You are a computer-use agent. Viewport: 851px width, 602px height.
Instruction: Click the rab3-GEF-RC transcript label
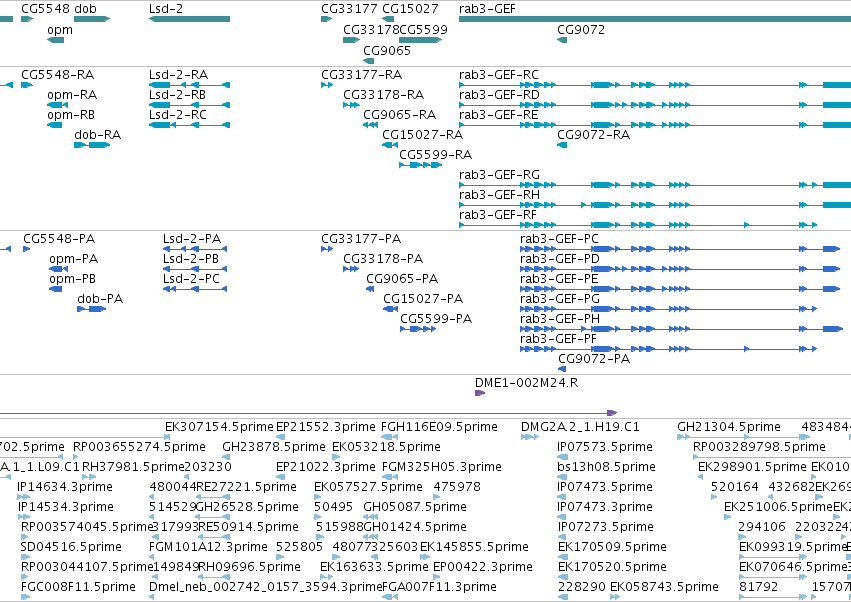point(499,74)
